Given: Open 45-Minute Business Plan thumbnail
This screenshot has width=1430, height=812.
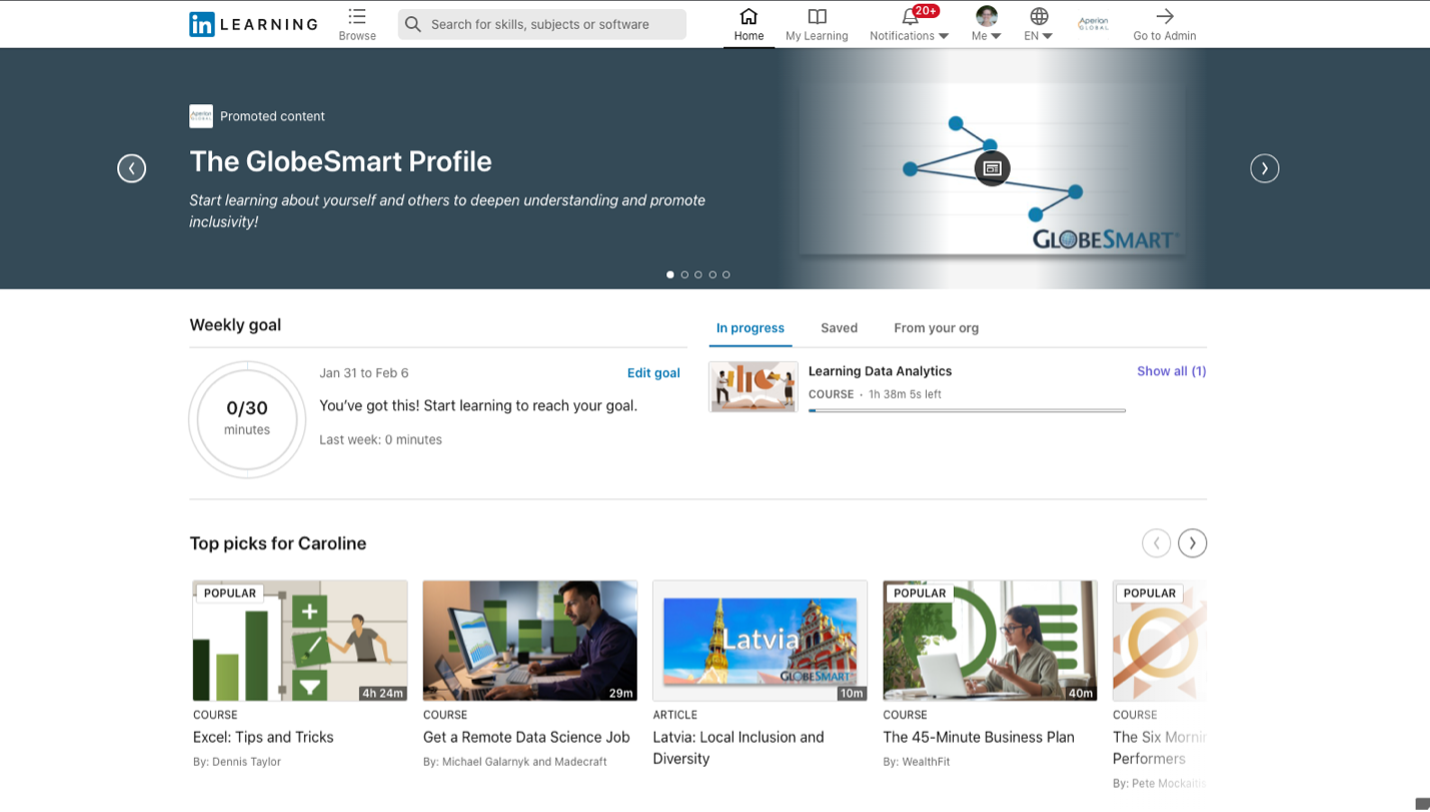Looking at the screenshot, I should point(990,640).
